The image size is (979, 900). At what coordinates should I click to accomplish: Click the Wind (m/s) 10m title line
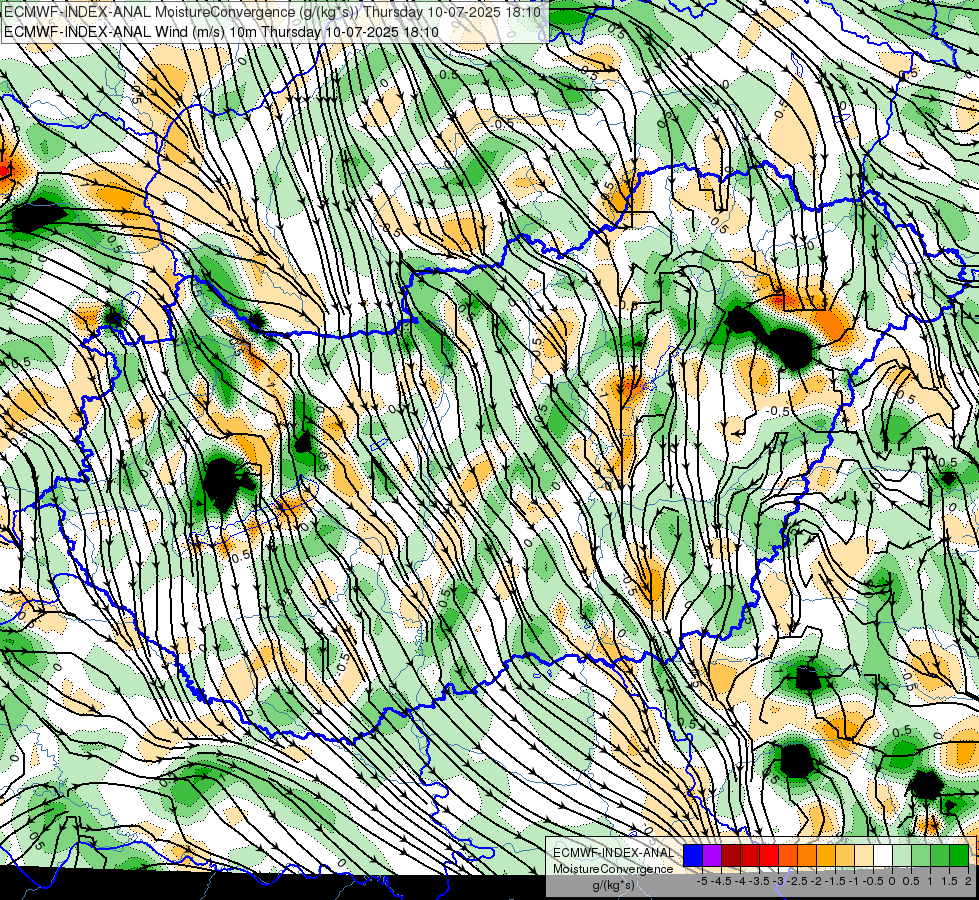(x=221, y=32)
